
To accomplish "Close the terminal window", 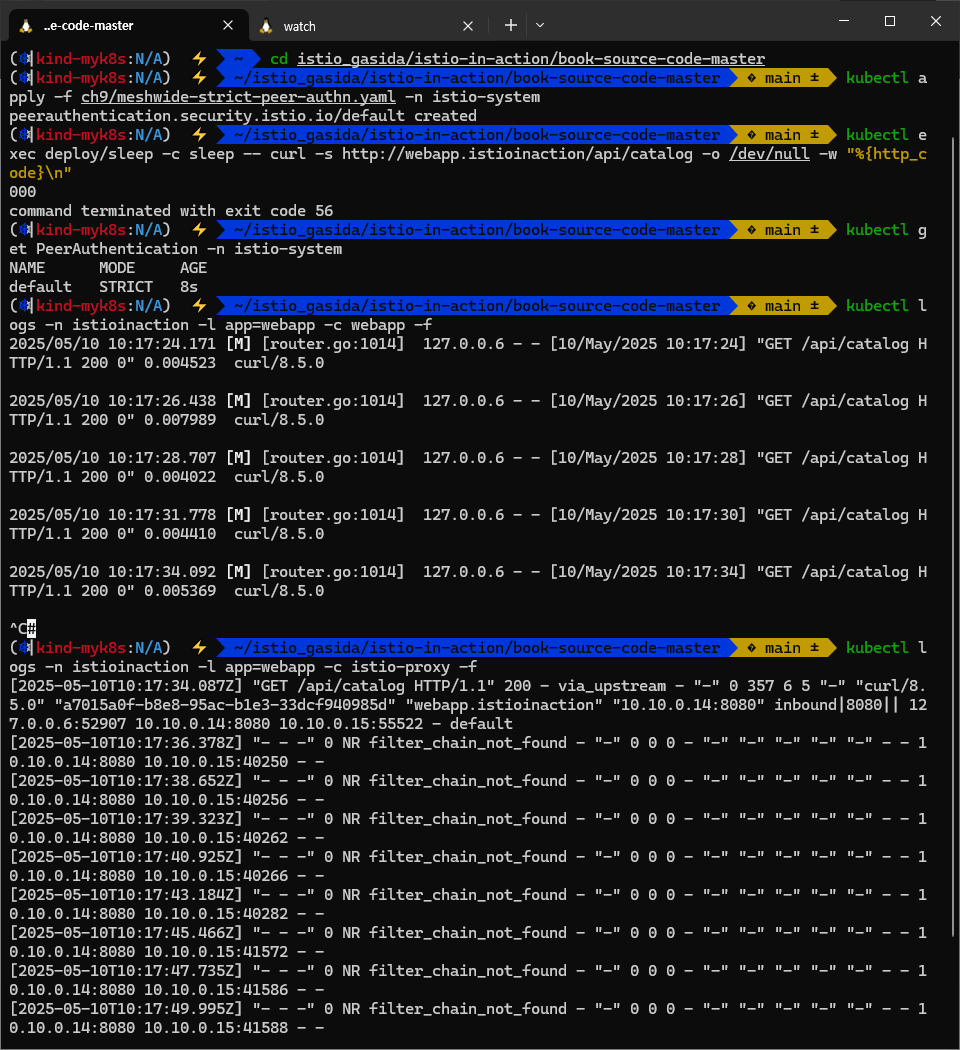I will [936, 21].
